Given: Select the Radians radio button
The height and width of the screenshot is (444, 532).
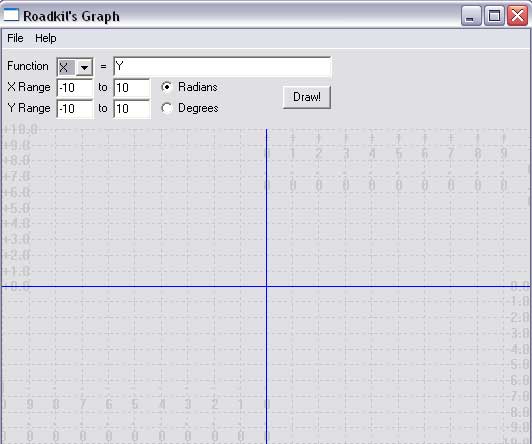Looking at the screenshot, I should (x=167, y=87).
